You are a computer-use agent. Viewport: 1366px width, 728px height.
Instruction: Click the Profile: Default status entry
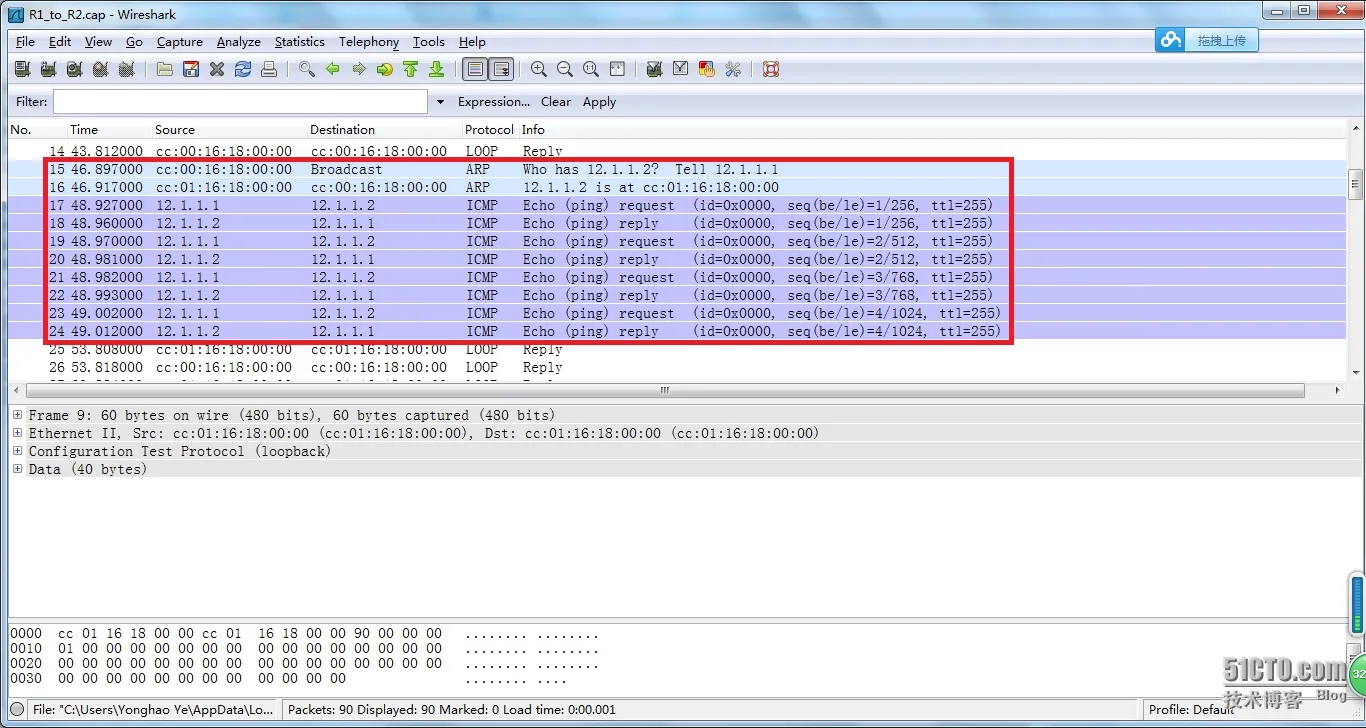[1191, 710]
